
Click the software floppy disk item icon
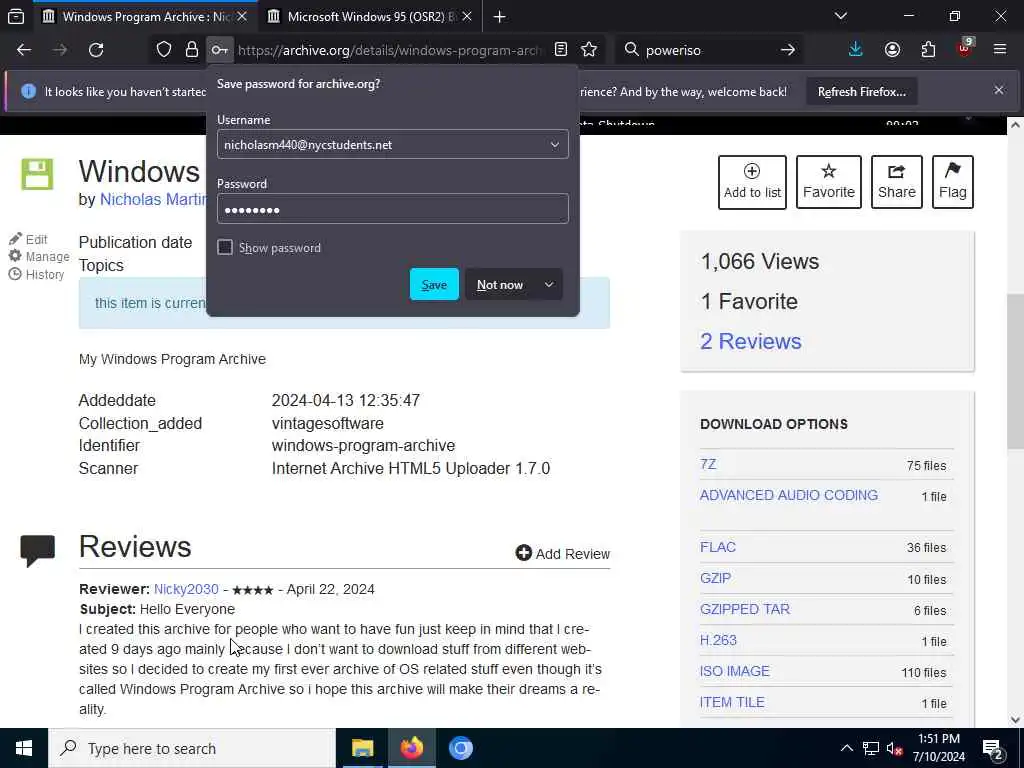coord(37,174)
